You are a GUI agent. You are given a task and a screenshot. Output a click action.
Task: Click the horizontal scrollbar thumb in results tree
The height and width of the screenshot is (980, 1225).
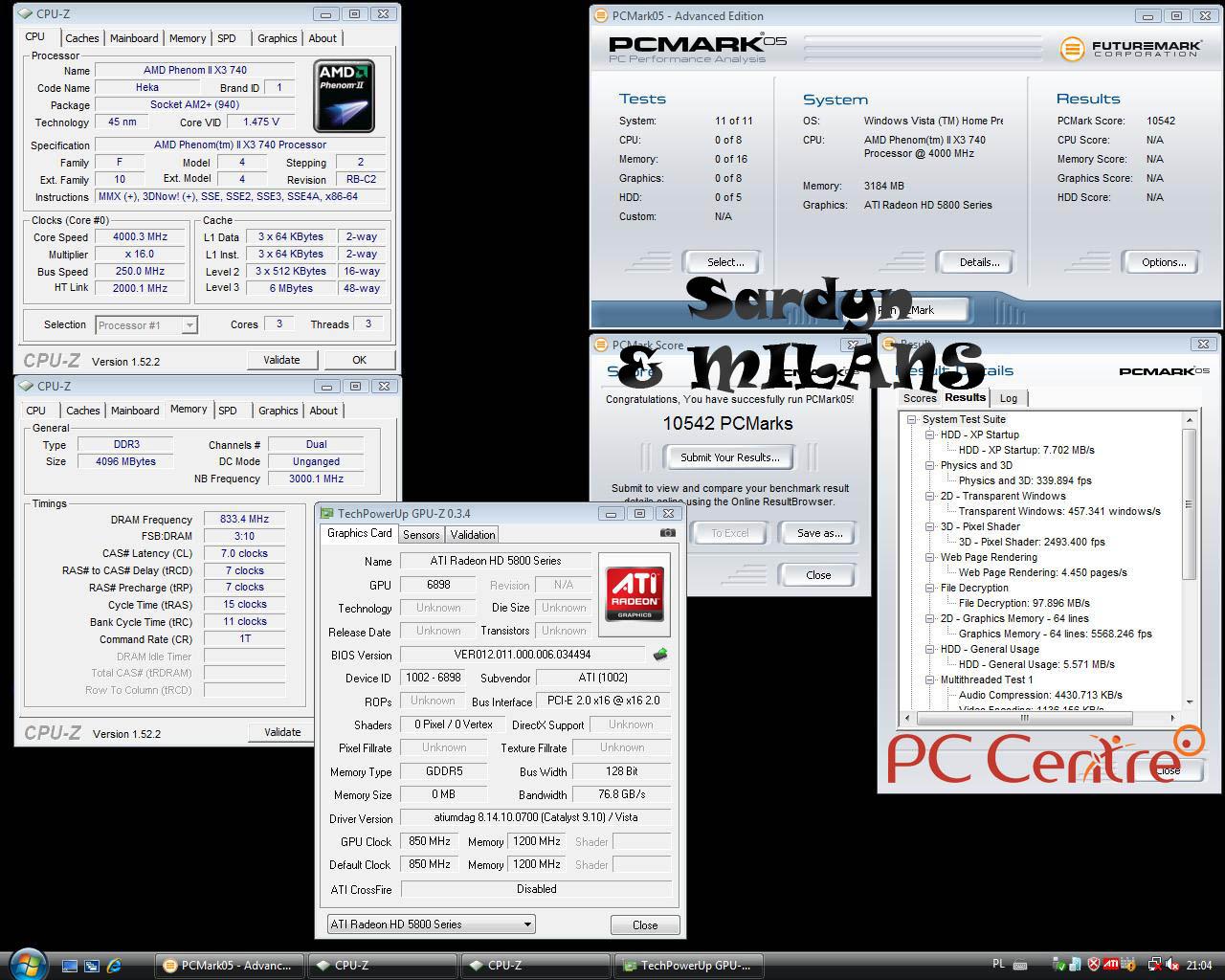1024,718
